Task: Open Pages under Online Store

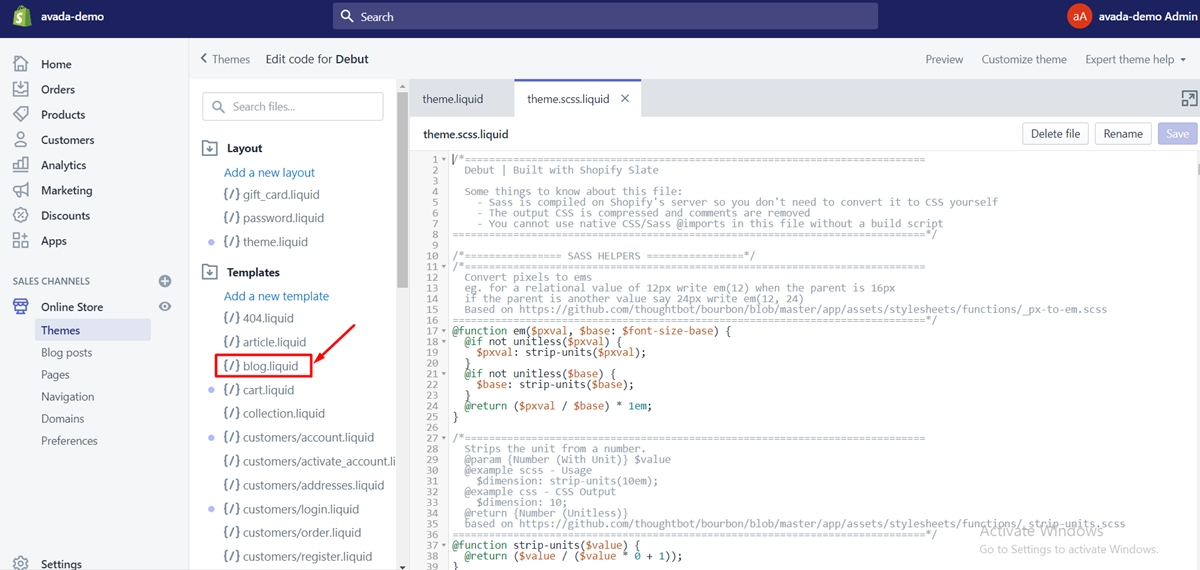Action: pyautogui.click(x=56, y=374)
